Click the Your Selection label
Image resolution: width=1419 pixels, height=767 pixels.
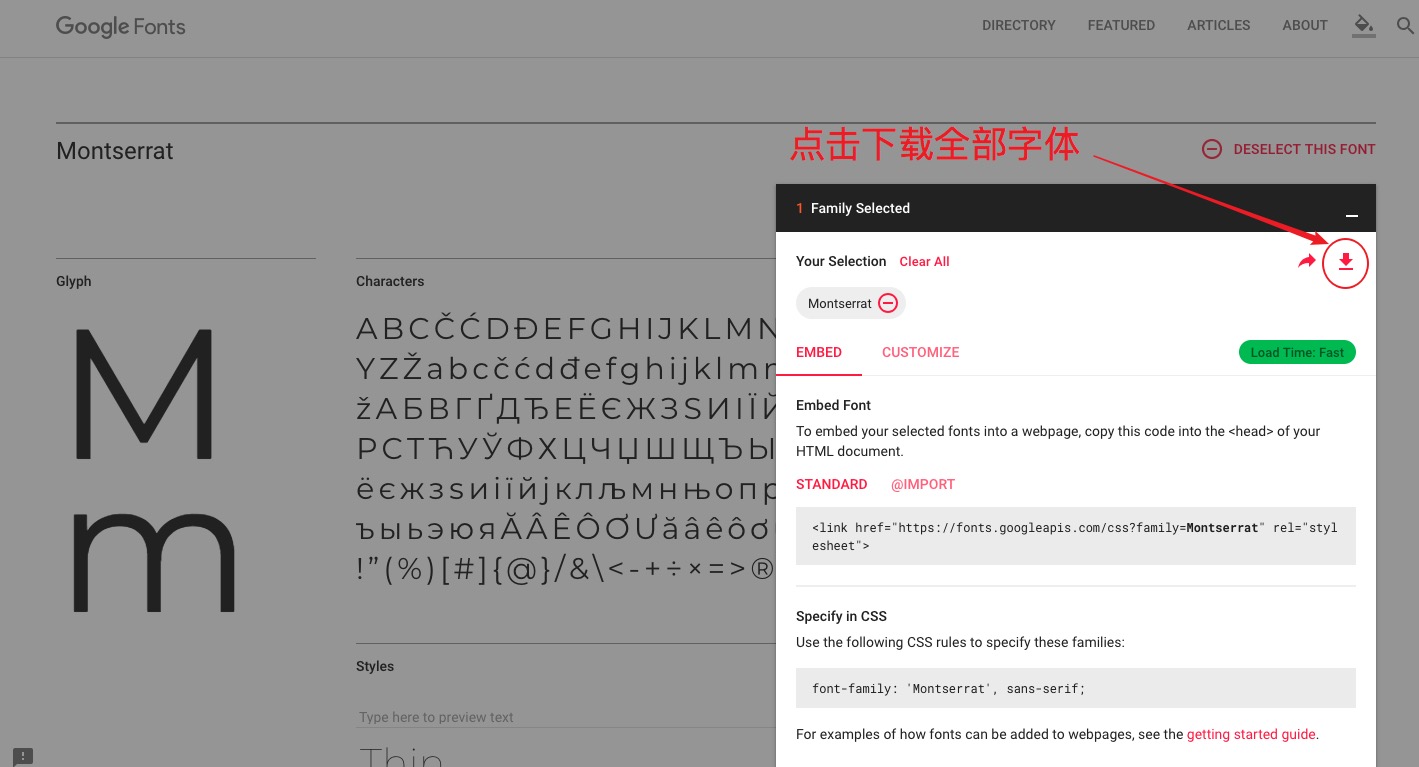tap(841, 261)
